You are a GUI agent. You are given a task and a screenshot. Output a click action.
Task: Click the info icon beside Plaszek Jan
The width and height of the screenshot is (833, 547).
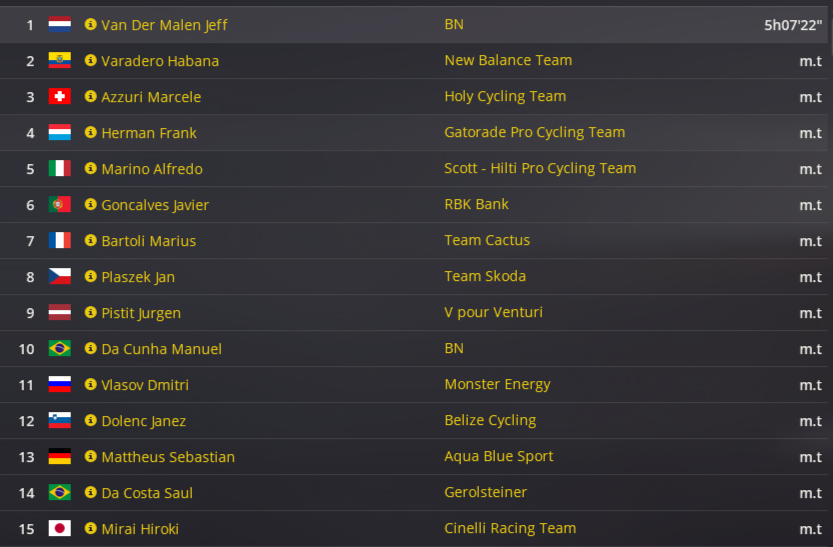(x=91, y=276)
